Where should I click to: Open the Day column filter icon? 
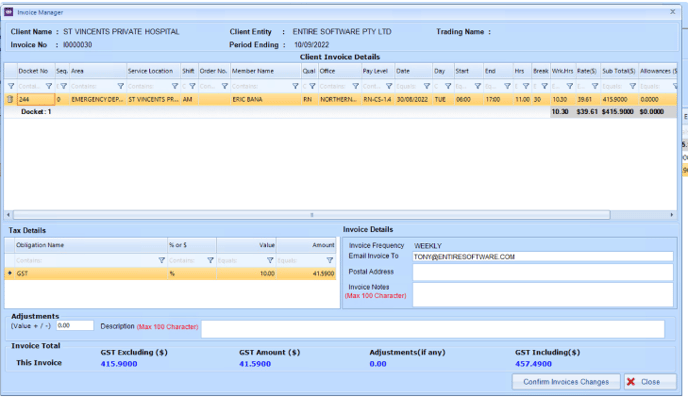(x=448, y=86)
